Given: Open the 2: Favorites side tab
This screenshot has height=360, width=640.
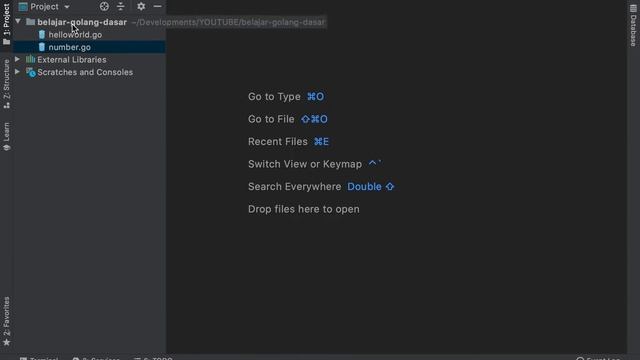Looking at the screenshot, I should tap(6, 322).
